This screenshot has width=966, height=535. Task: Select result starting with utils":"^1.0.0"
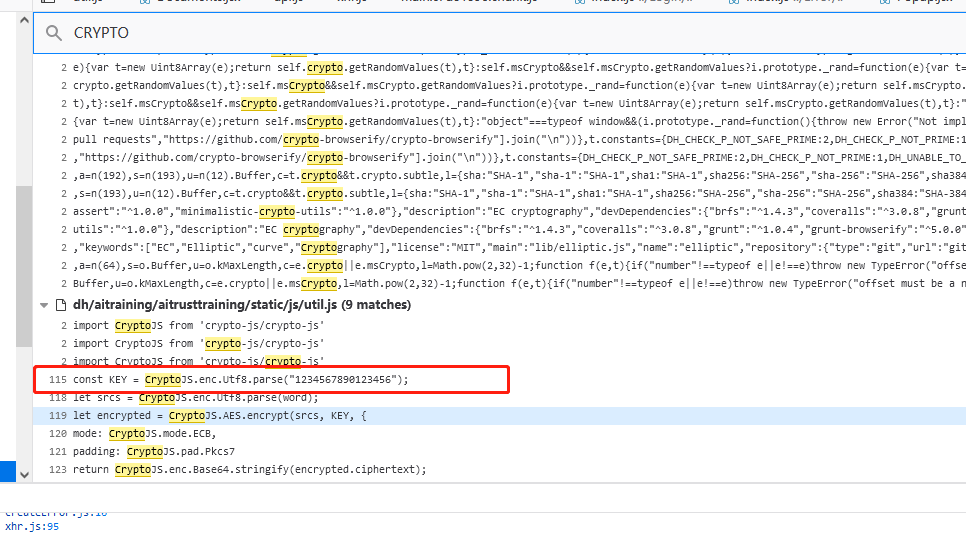tap(400, 230)
